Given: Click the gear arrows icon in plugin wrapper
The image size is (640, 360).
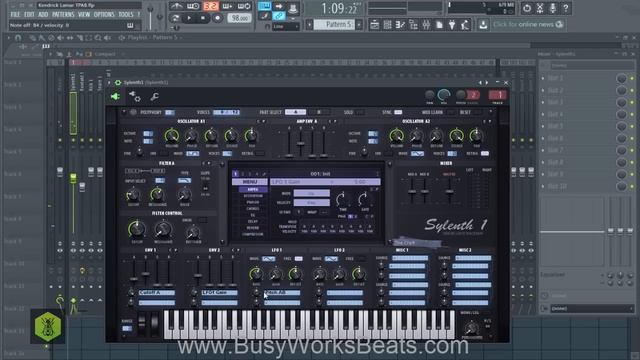Looking at the screenshot, I should pos(135,97).
